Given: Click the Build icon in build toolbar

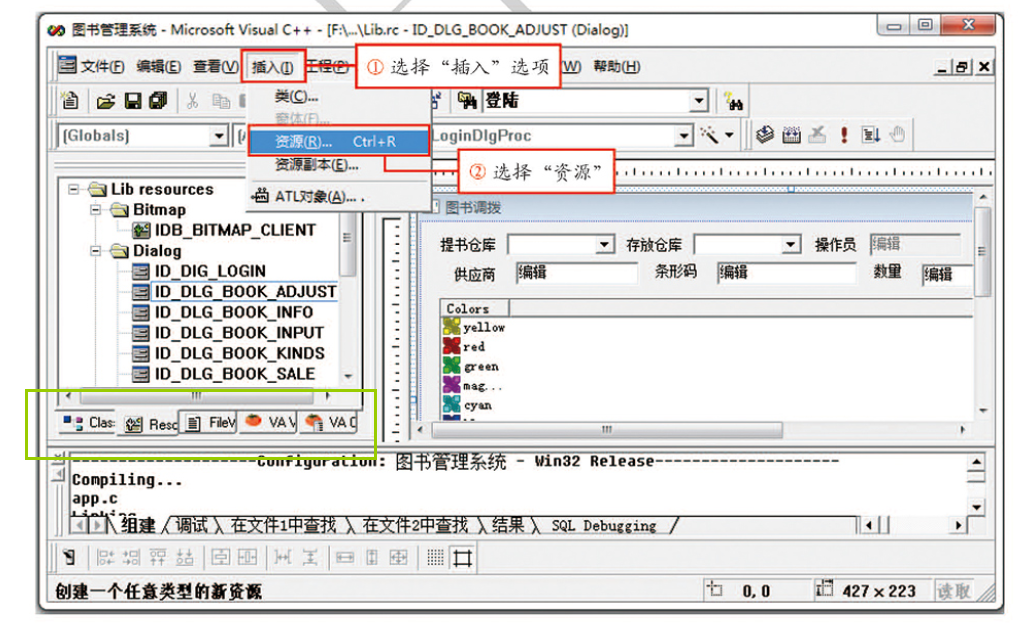Looking at the screenshot, I should tap(791, 135).
